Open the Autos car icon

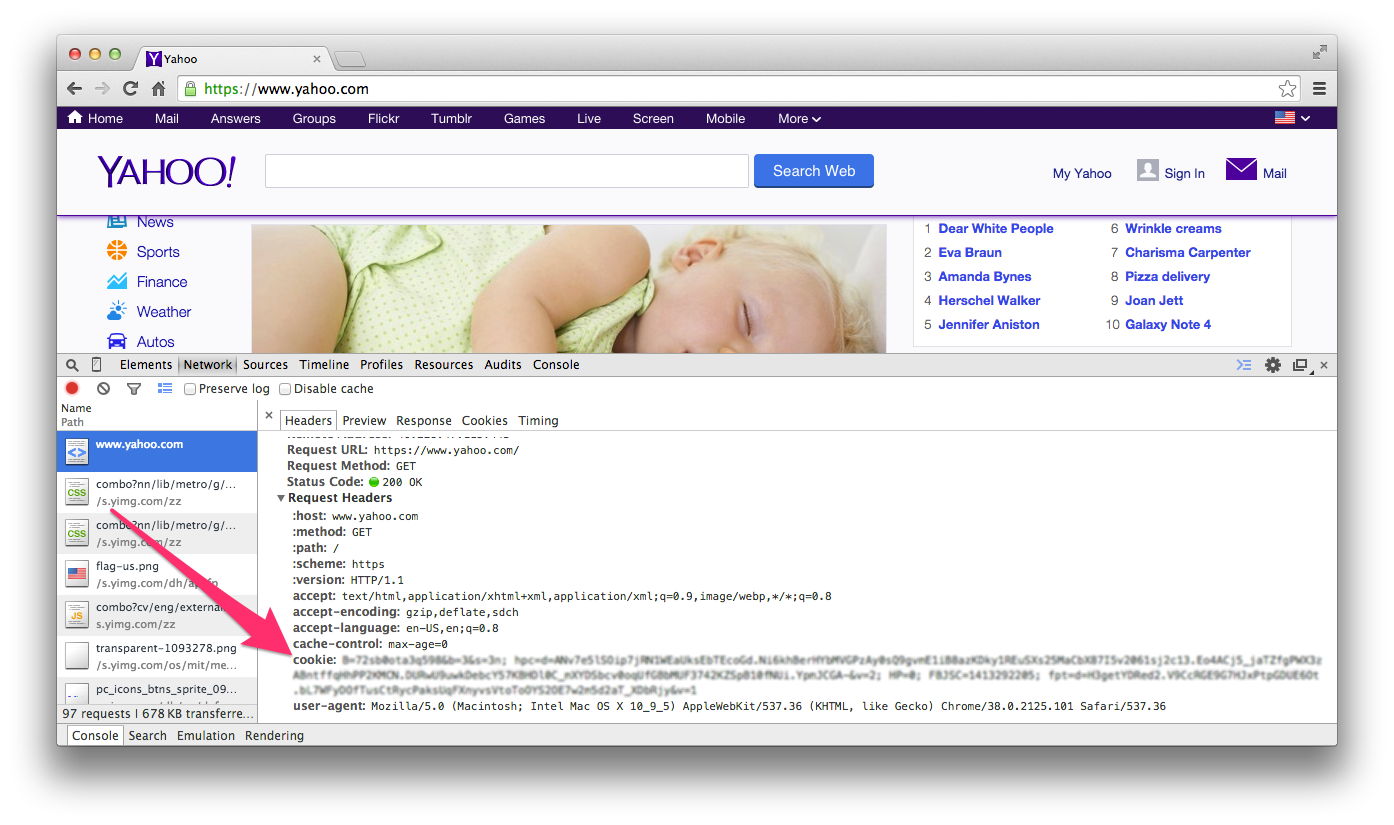117,341
